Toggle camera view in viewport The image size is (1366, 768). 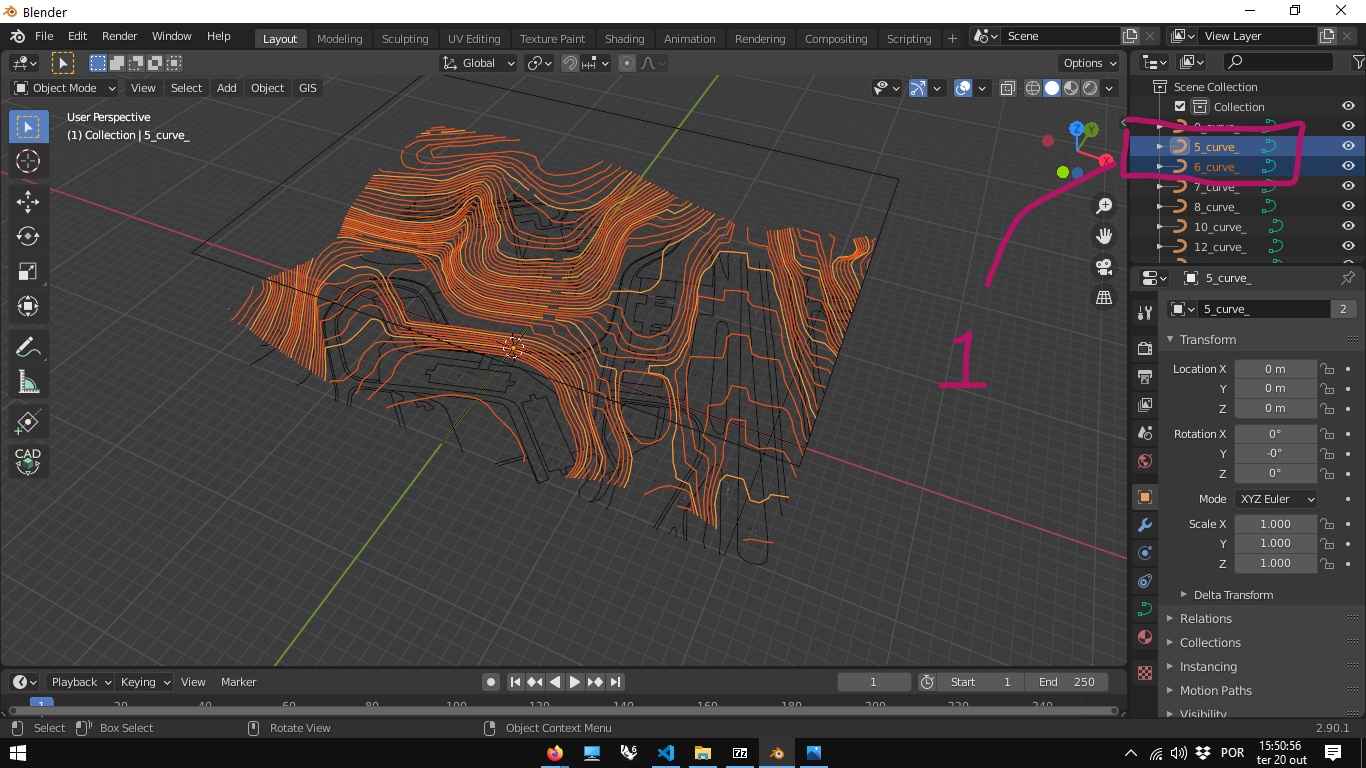click(1104, 267)
